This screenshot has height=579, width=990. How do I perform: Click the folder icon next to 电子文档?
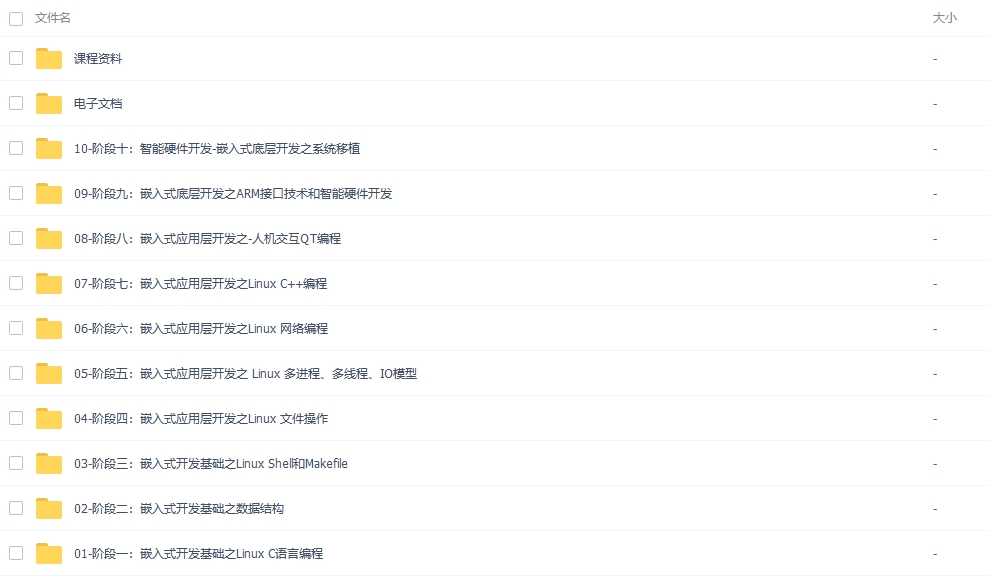click(x=49, y=104)
